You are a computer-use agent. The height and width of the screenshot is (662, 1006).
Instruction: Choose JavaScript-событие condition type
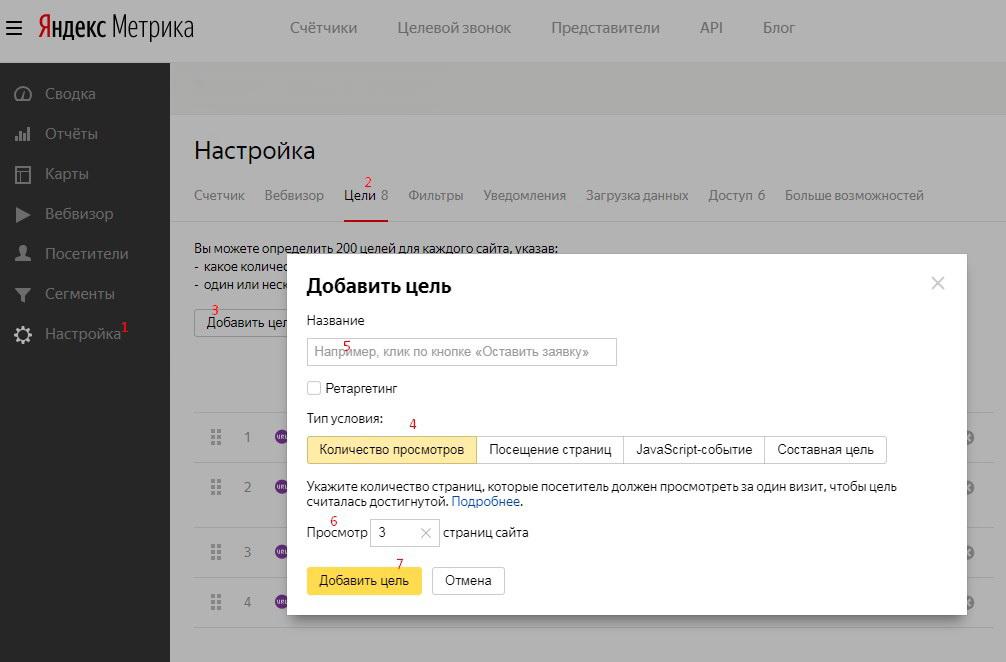694,450
